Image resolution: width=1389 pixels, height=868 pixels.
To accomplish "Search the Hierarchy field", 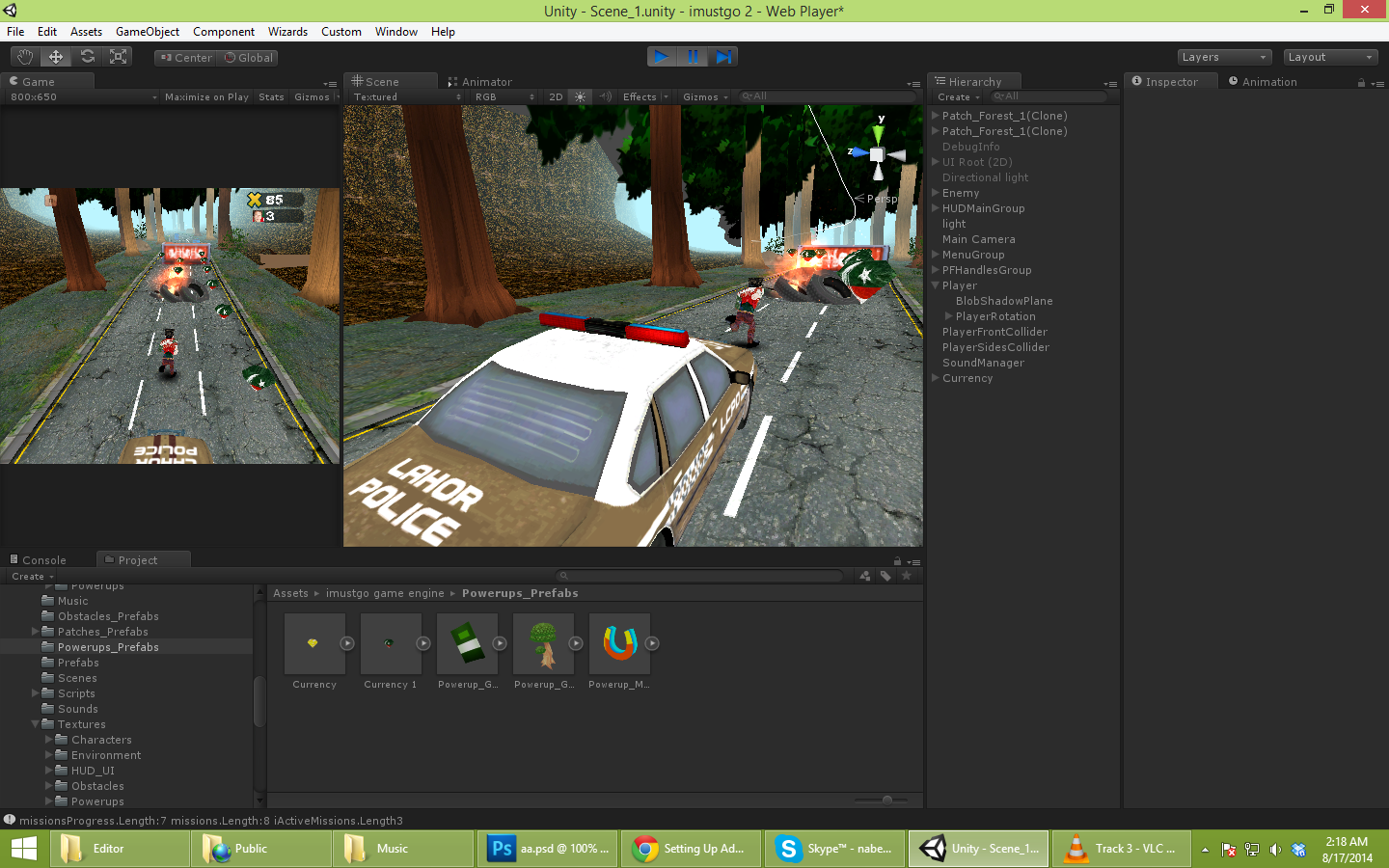I will point(1049,96).
